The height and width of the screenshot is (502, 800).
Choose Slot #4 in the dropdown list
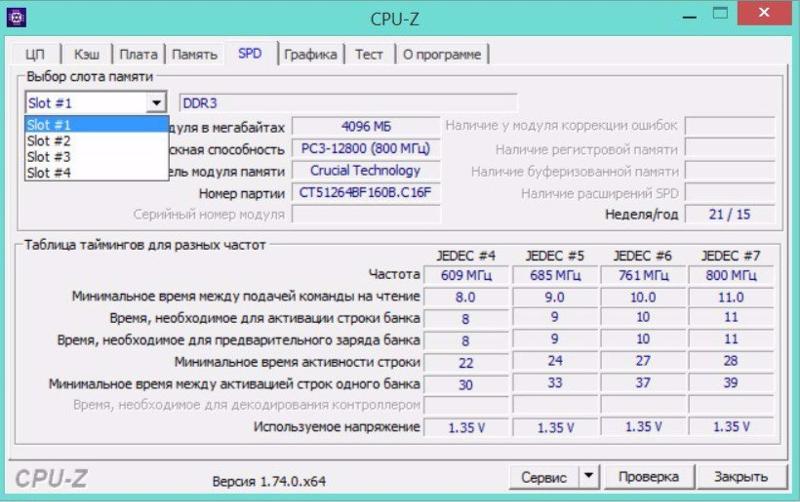[96, 172]
